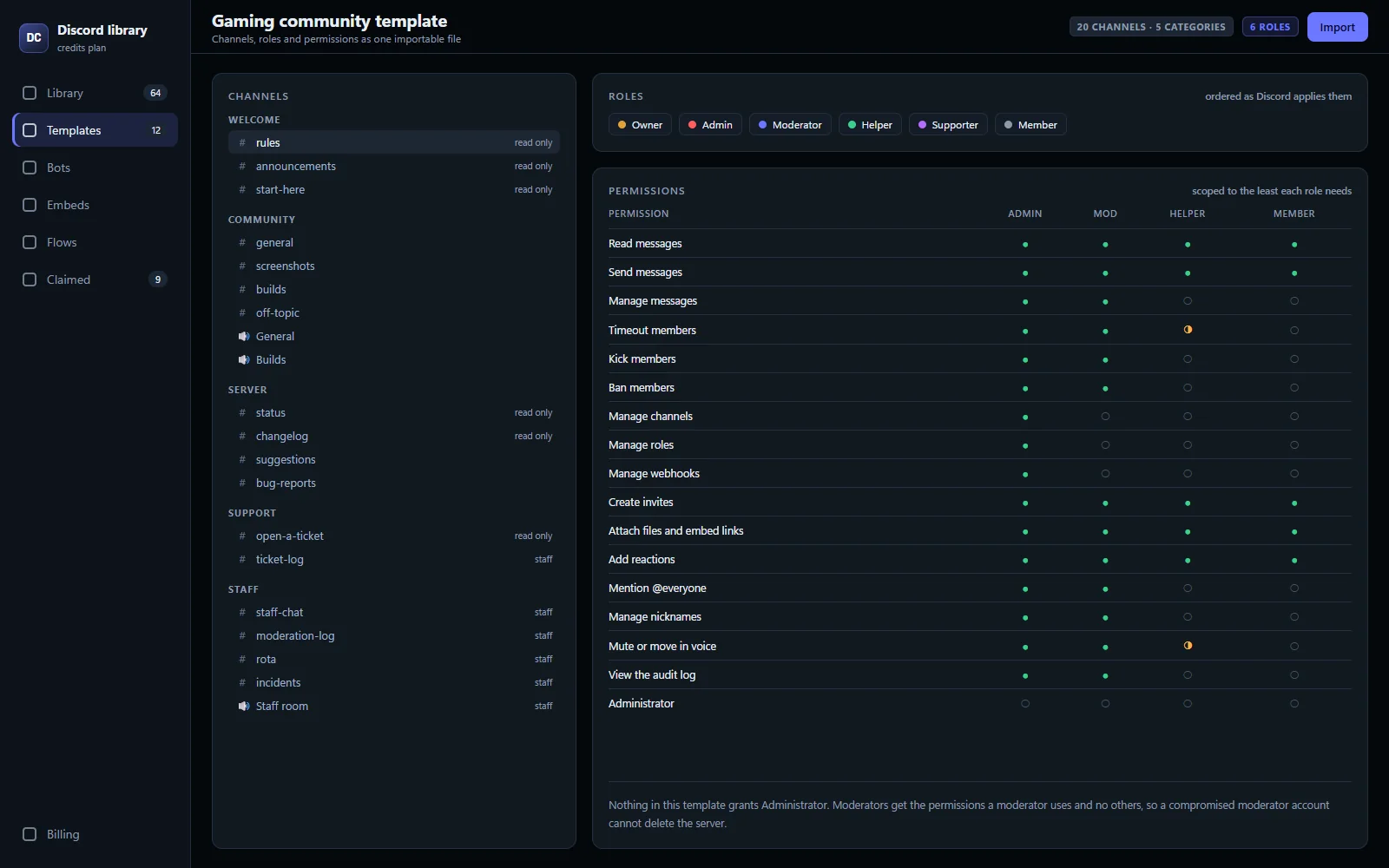Click the Claimed sidebar icon
The height and width of the screenshot is (868, 1389).
tap(30, 279)
